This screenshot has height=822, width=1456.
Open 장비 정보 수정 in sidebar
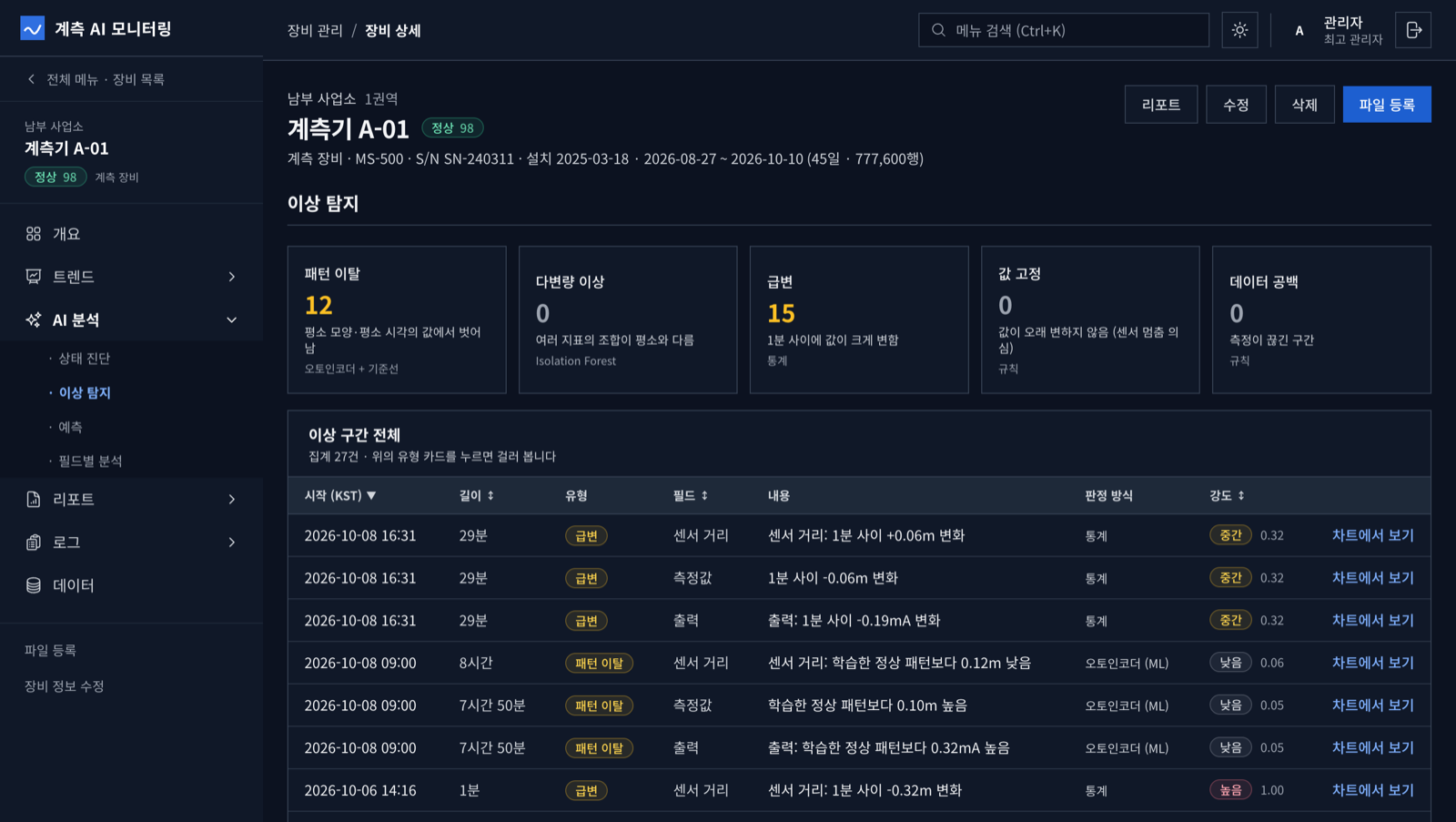(65, 686)
